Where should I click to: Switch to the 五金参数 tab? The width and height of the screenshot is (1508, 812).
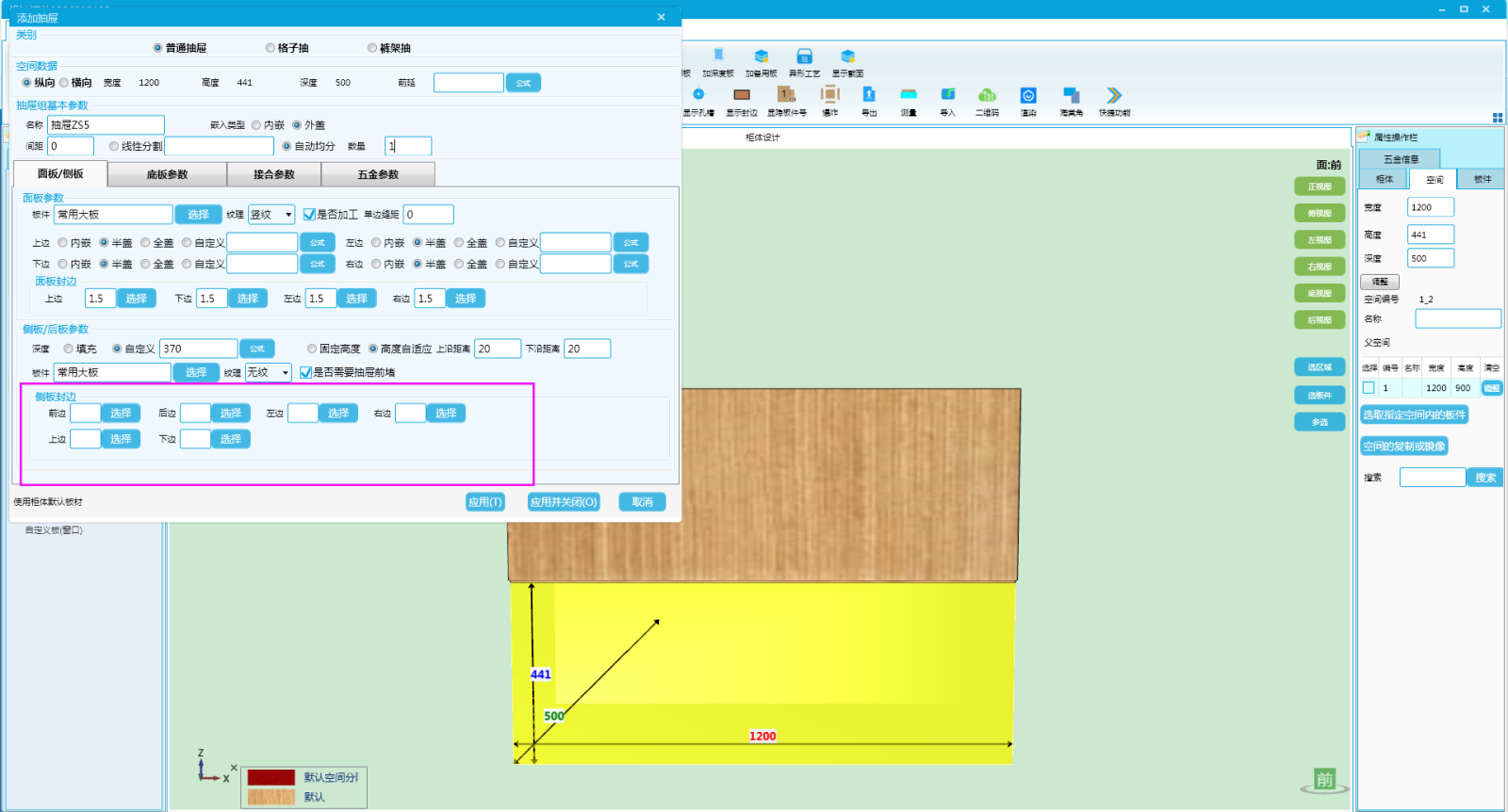pyautogui.click(x=378, y=174)
